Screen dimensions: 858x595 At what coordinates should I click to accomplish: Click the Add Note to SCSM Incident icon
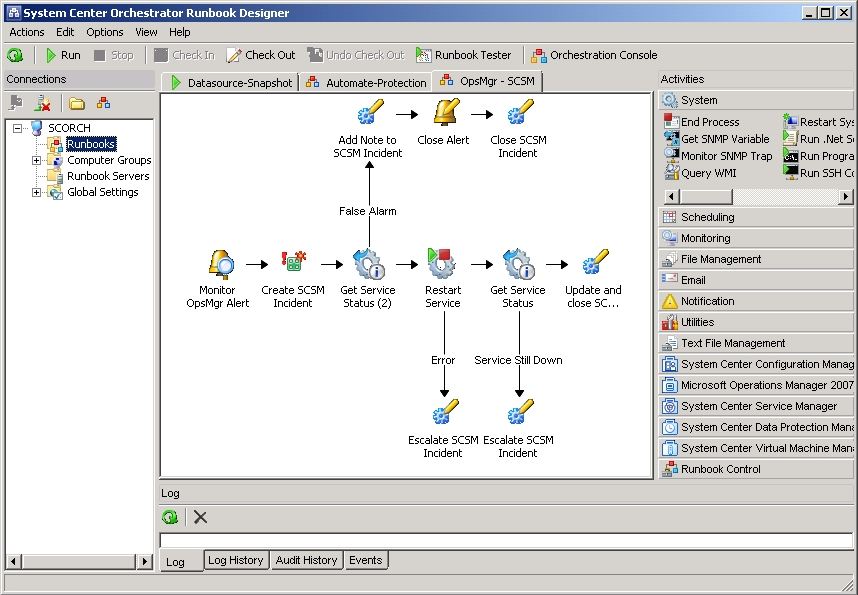click(x=368, y=113)
